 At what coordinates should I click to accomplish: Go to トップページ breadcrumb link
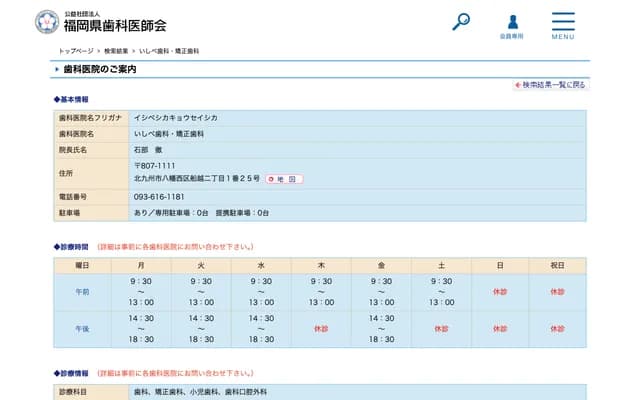point(76,50)
